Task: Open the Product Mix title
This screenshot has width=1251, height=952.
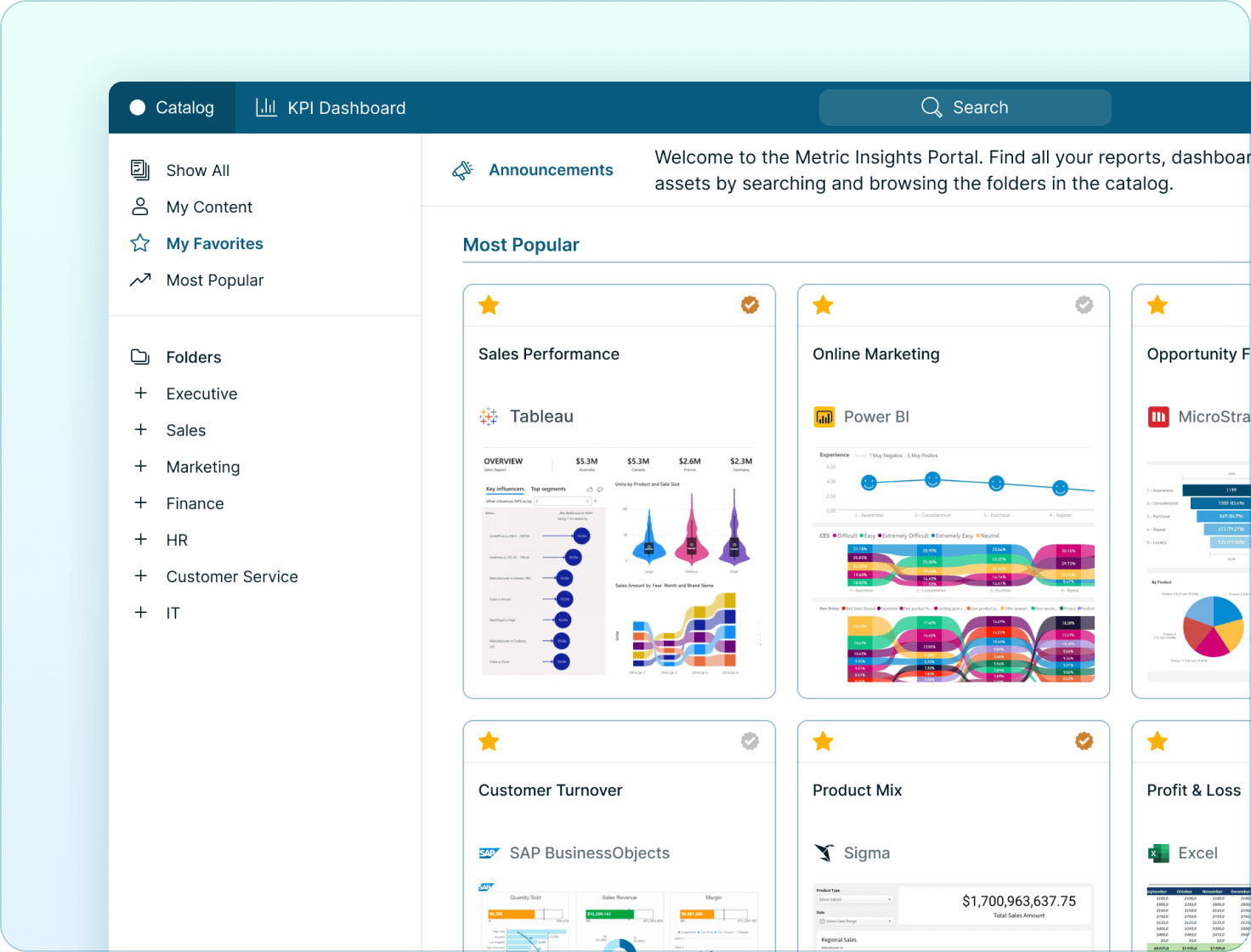Action: (x=858, y=790)
